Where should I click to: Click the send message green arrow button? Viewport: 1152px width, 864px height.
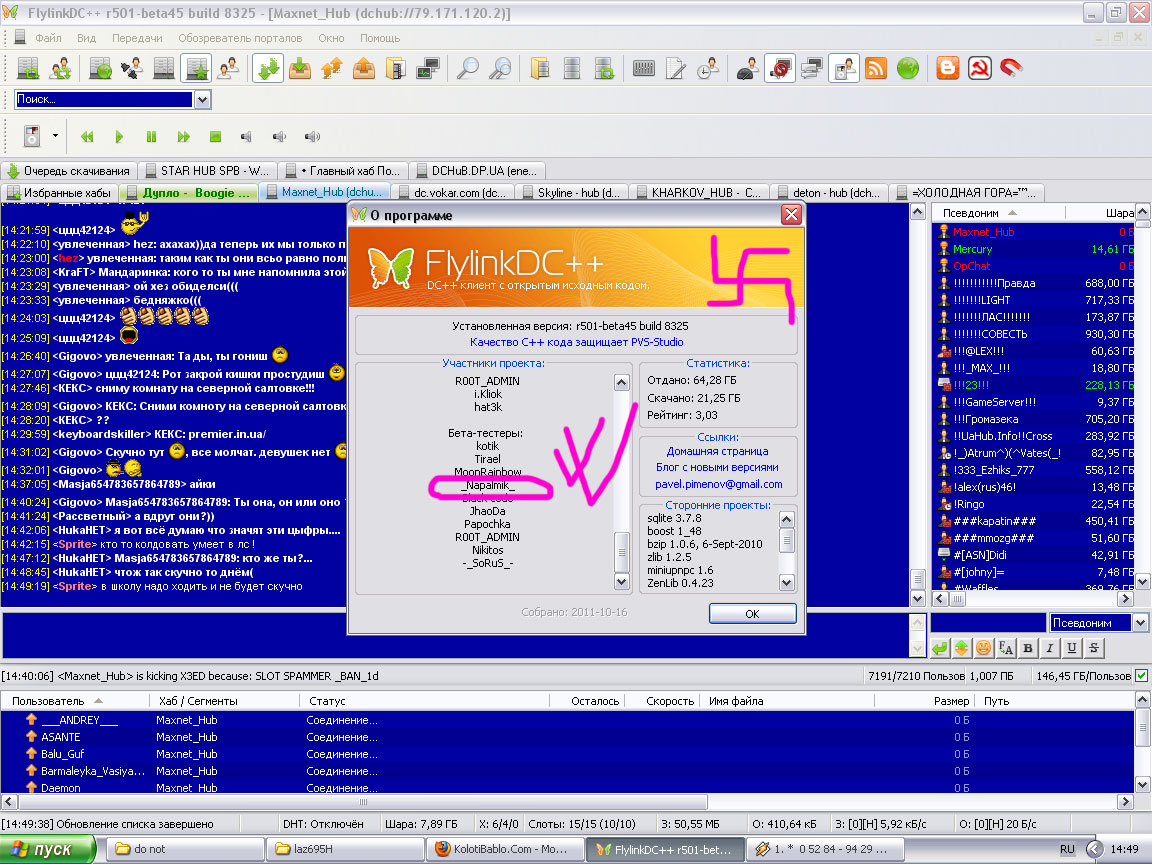[x=940, y=648]
